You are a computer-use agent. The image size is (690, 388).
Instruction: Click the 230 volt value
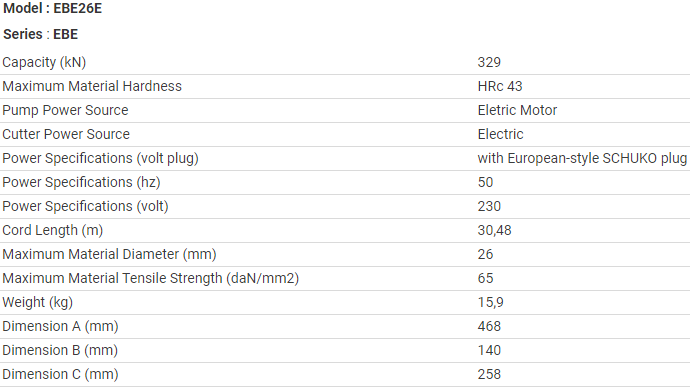click(489, 206)
